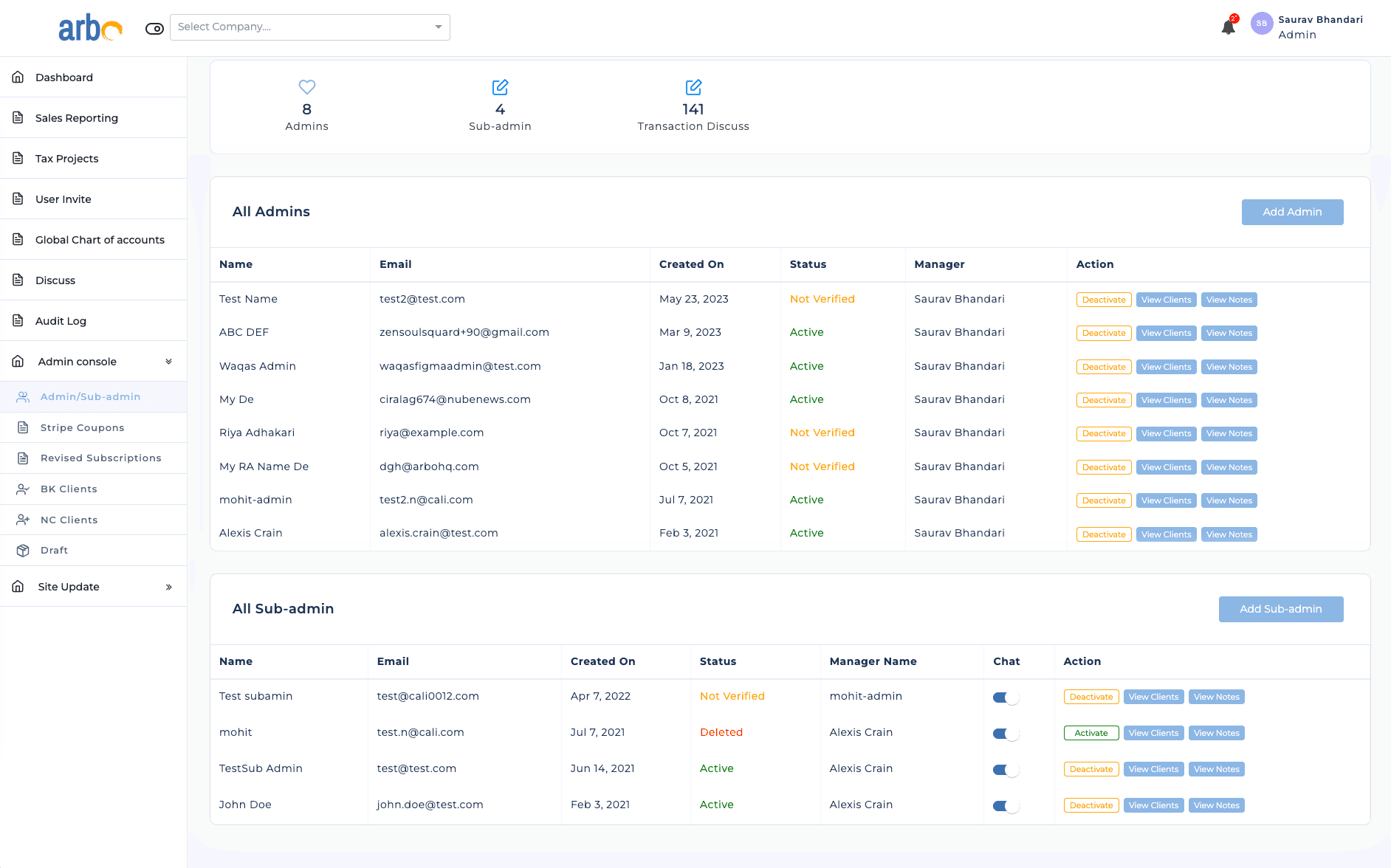Image resolution: width=1391 pixels, height=868 pixels.
Task: Open Global Chart of accounts
Action: point(93,239)
